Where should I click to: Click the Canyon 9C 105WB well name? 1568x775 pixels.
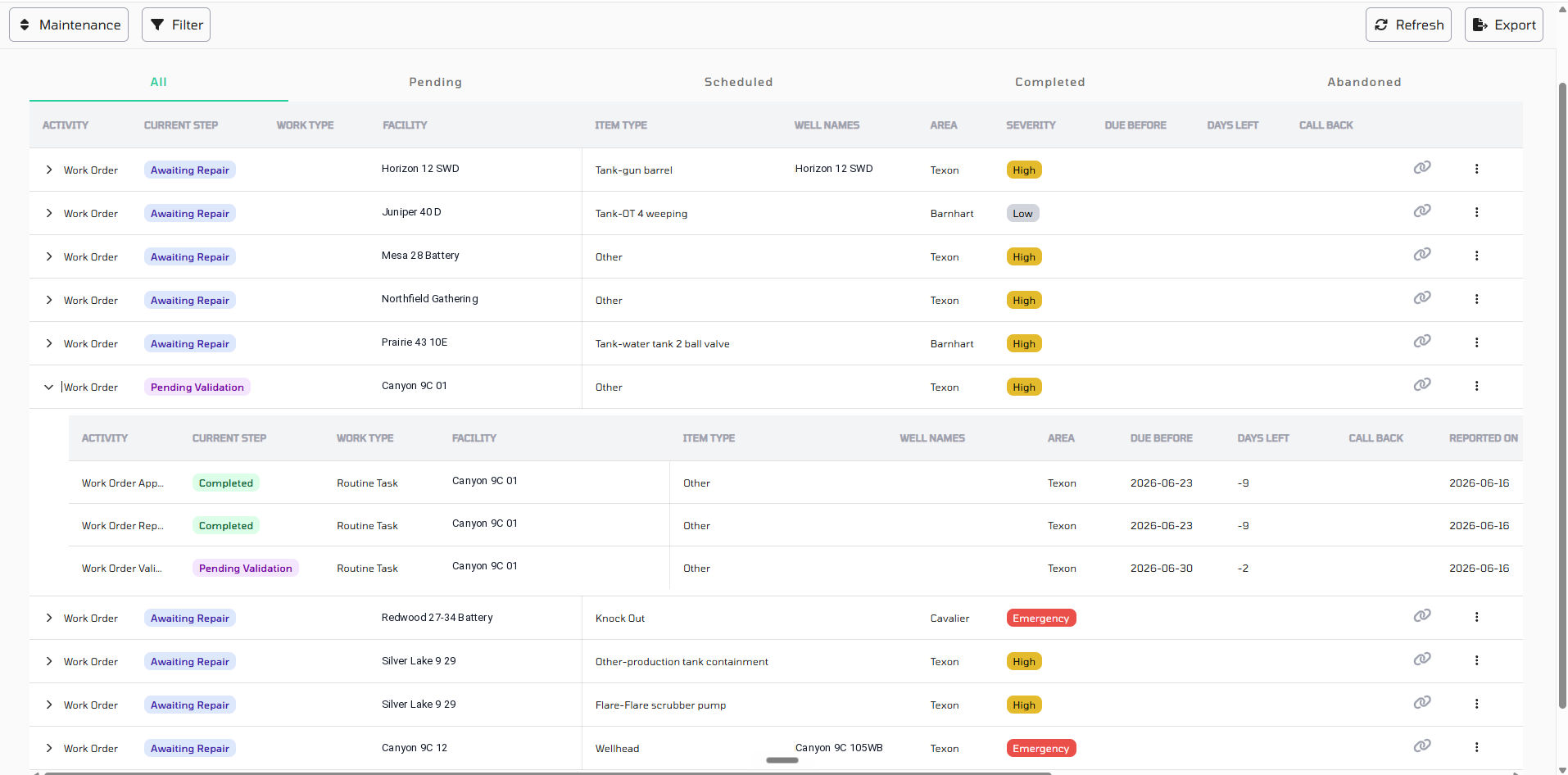pos(839,747)
